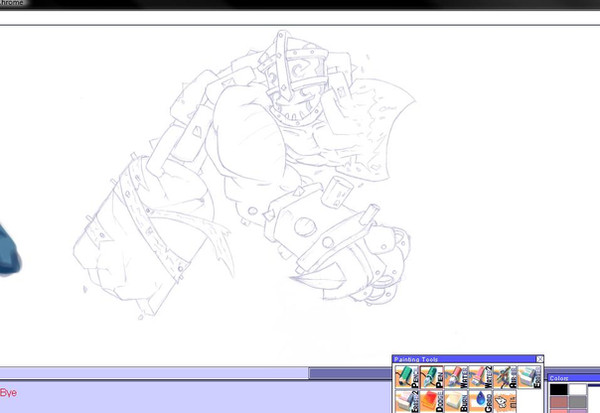Close the Painting Tools panel
Image resolution: width=600 pixels, height=413 pixels.
[x=539, y=359]
